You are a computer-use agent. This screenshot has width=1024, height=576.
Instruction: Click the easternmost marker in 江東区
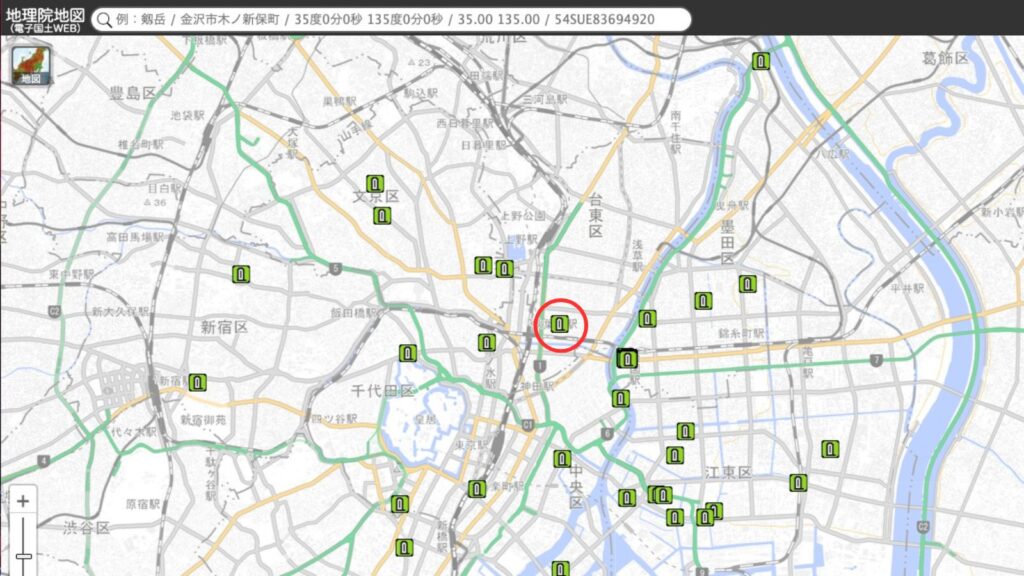[x=830, y=449]
